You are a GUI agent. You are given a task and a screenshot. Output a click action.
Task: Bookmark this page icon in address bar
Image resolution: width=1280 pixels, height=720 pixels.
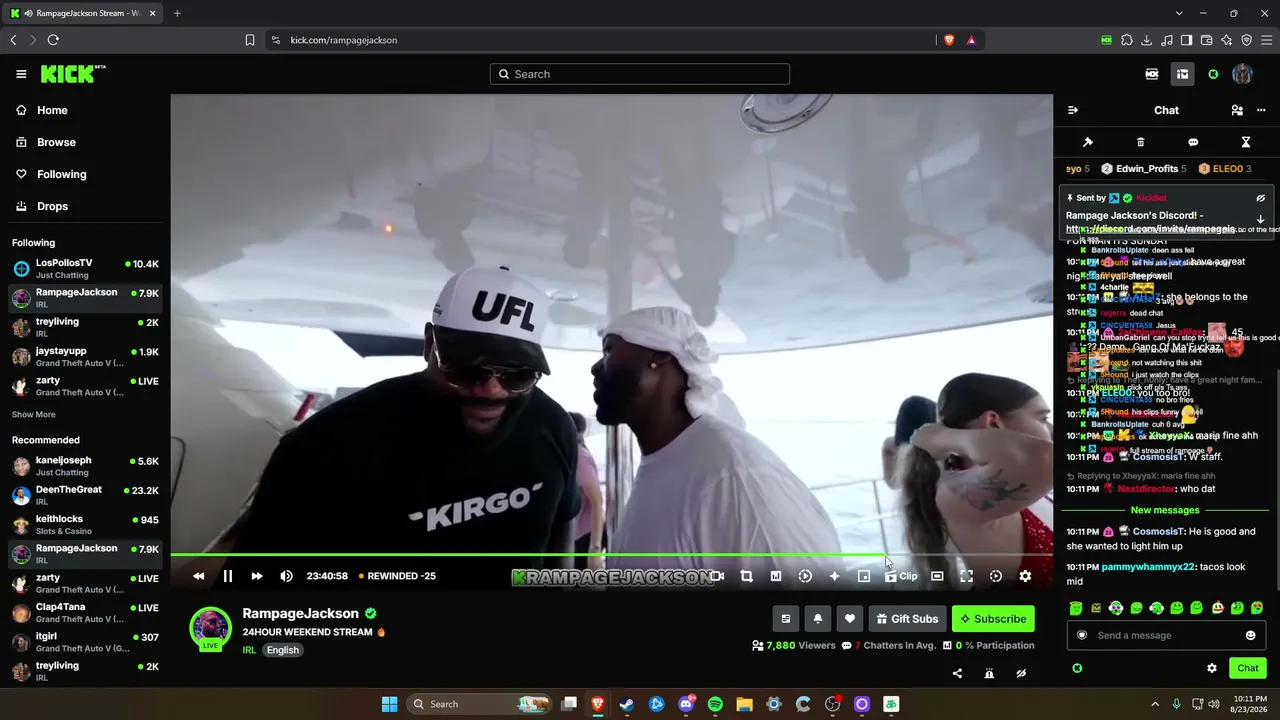[250, 40]
